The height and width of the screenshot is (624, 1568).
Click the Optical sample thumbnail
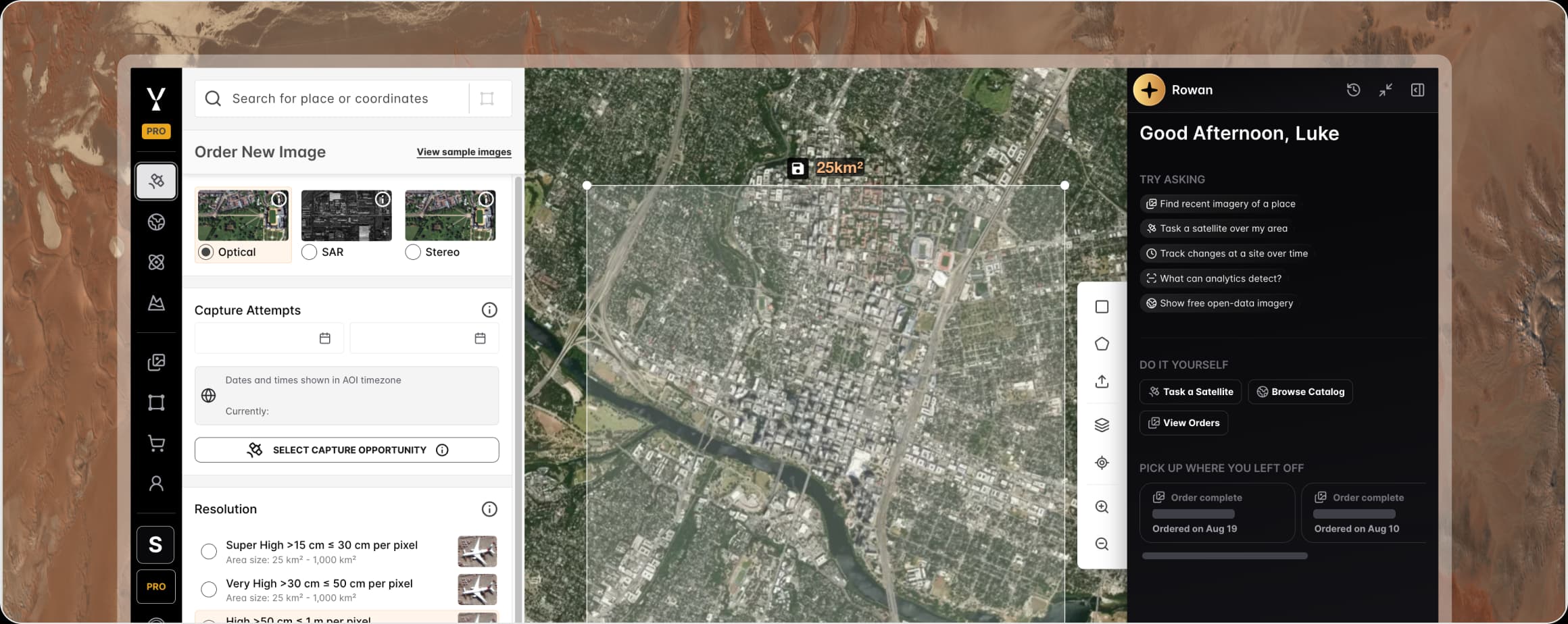pyautogui.click(x=243, y=215)
